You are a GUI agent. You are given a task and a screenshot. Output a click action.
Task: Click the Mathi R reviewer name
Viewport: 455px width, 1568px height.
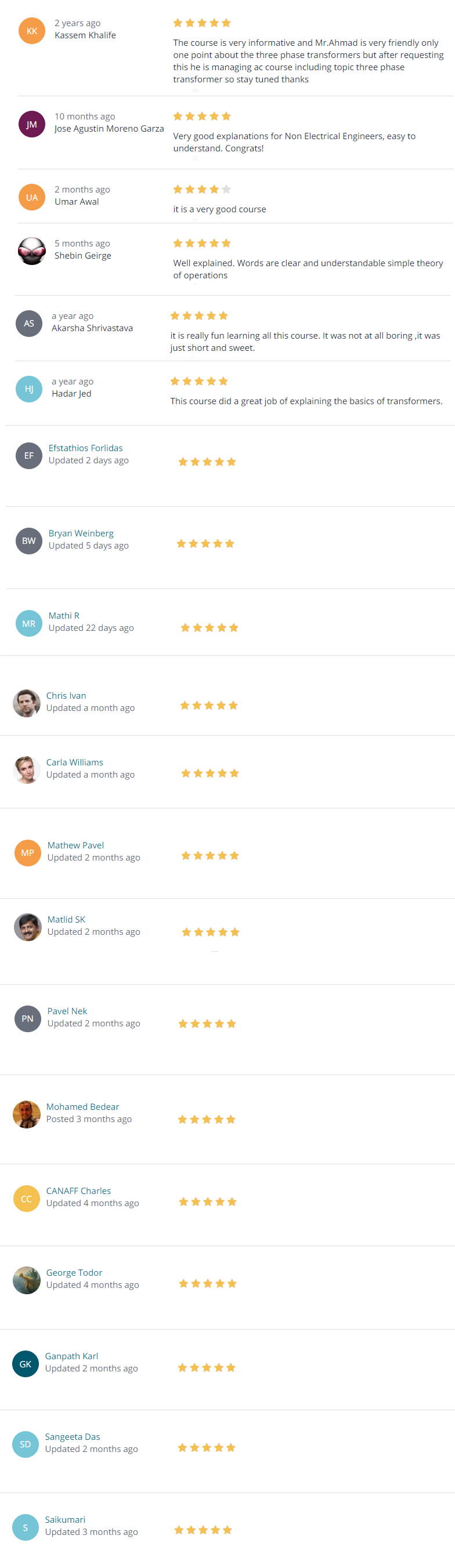[x=64, y=615]
